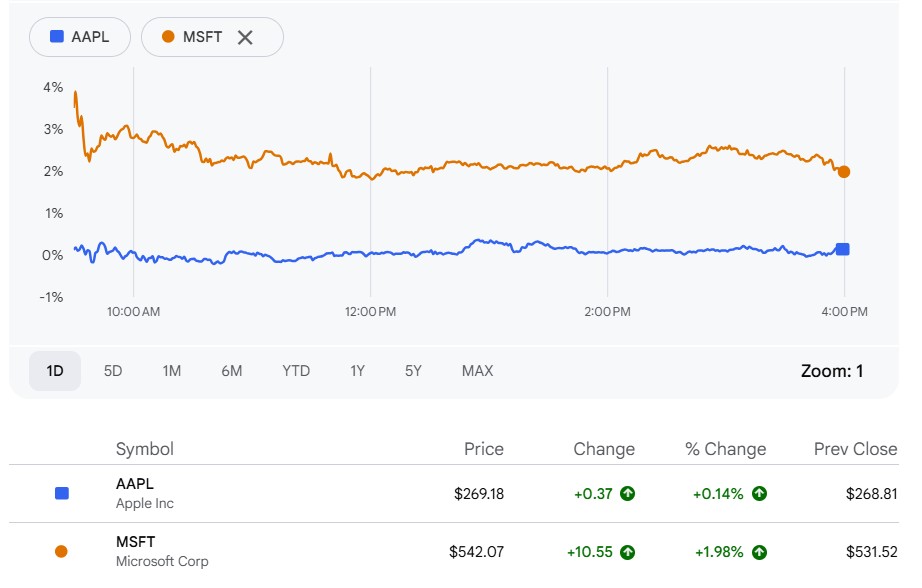Click the blue AAPL square in table
The image size is (922, 588).
[62, 493]
